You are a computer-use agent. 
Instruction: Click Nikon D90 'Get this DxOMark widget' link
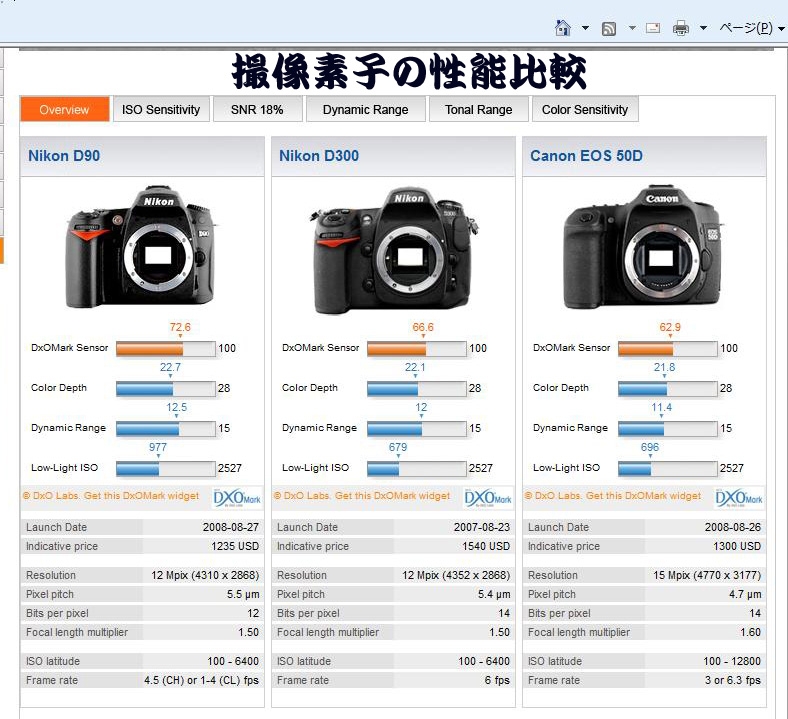click(141, 496)
